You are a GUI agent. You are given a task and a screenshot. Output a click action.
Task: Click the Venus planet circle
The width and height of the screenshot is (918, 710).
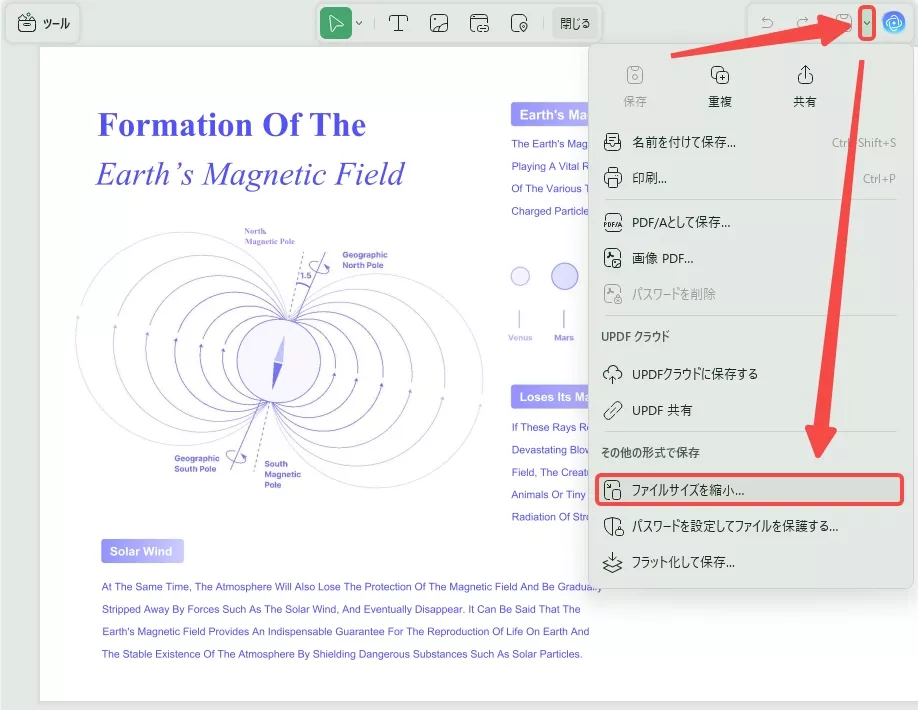tap(520, 276)
